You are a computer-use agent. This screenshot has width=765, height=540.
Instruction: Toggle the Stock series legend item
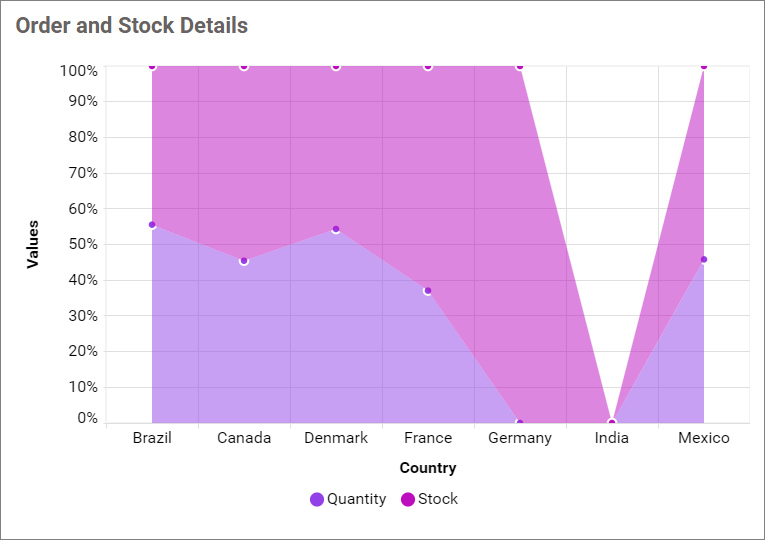coord(438,499)
